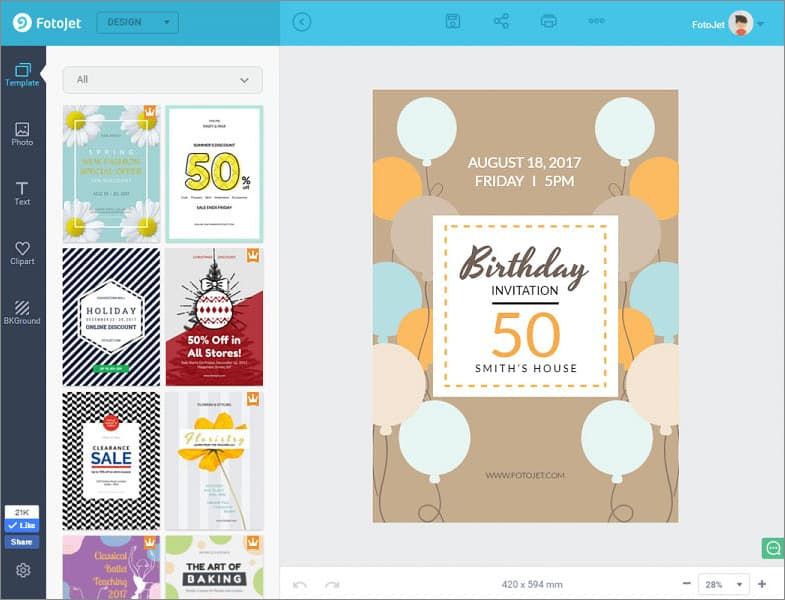785x600 pixels.
Task: Share the design via share icon
Action: pyautogui.click(x=501, y=21)
